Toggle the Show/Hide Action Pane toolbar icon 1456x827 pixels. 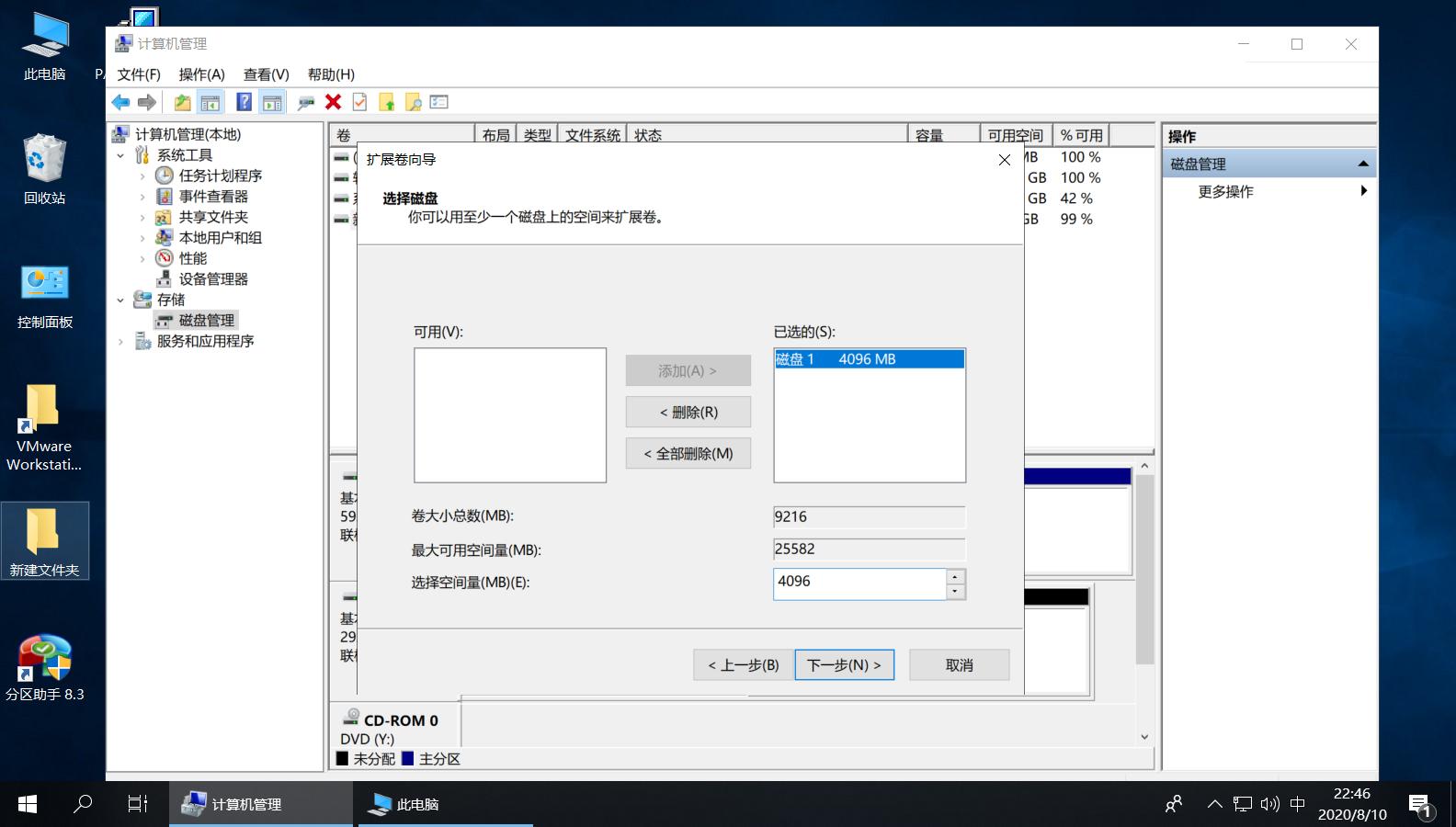click(x=272, y=102)
